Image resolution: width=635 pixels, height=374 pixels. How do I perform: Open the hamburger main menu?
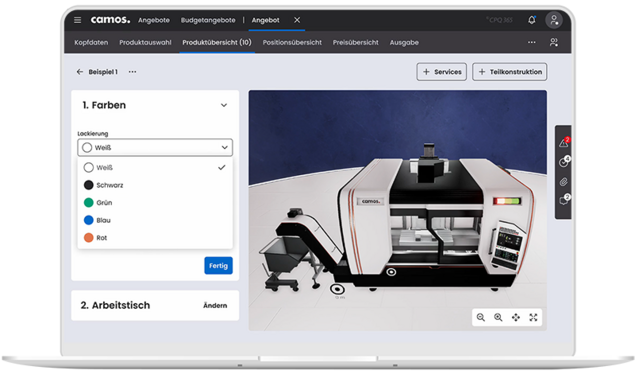(x=77, y=20)
